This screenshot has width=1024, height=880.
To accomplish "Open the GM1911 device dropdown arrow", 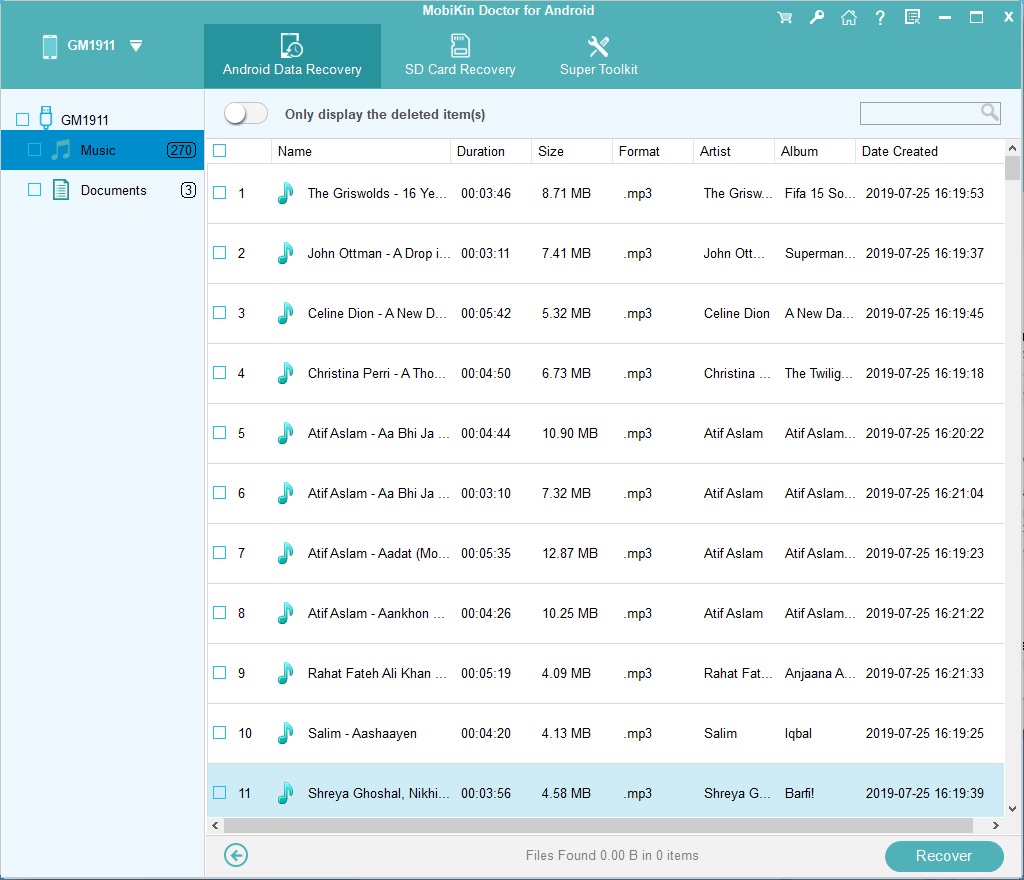I will coord(136,46).
